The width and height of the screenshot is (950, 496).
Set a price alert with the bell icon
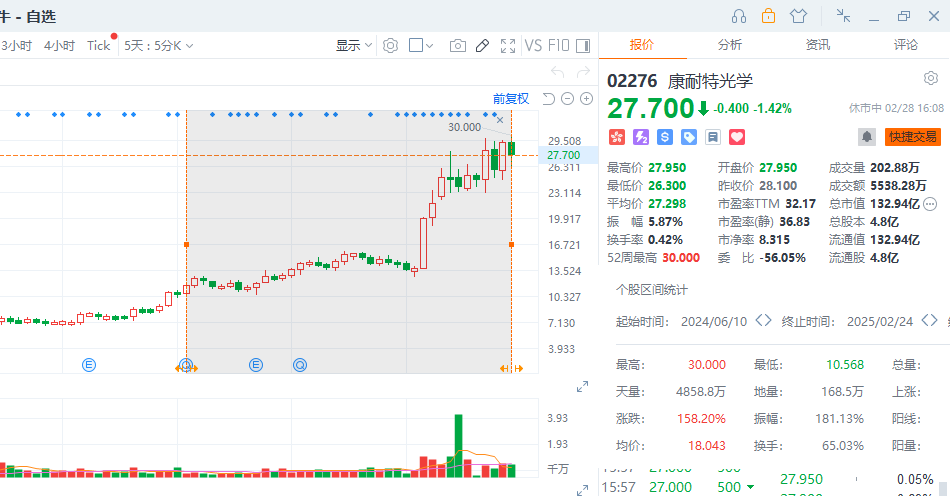867,137
